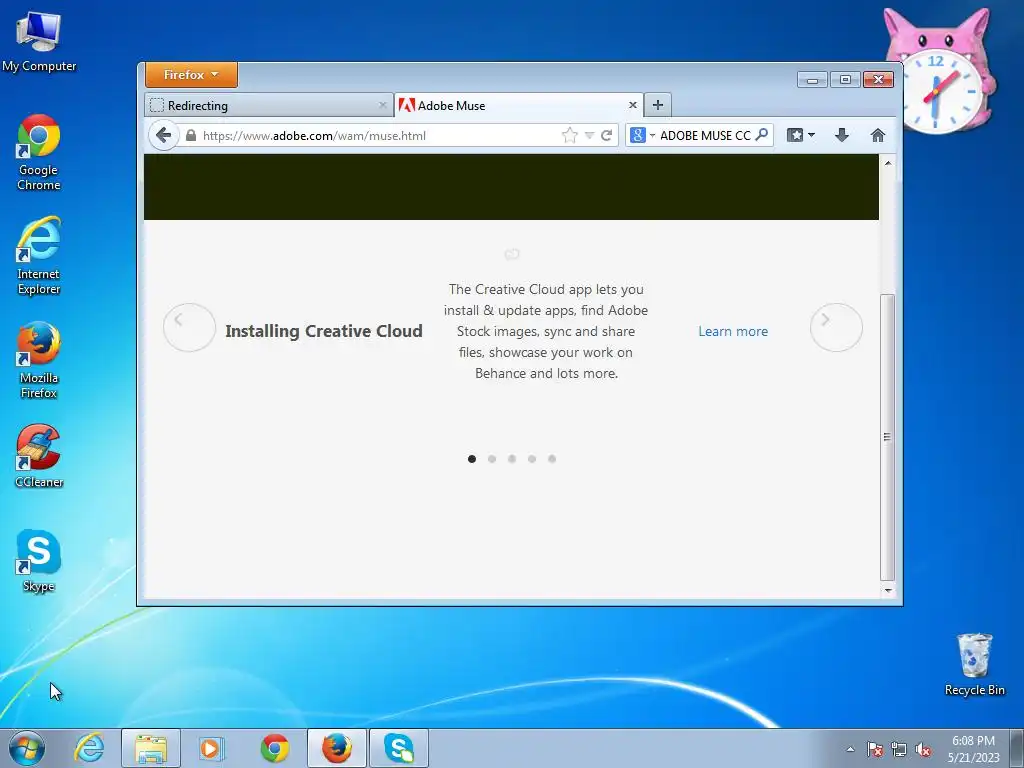The height and width of the screenshot is (768, 1024).
Task: Click the next slide carousel arrow
Action: tap(836, 327)
